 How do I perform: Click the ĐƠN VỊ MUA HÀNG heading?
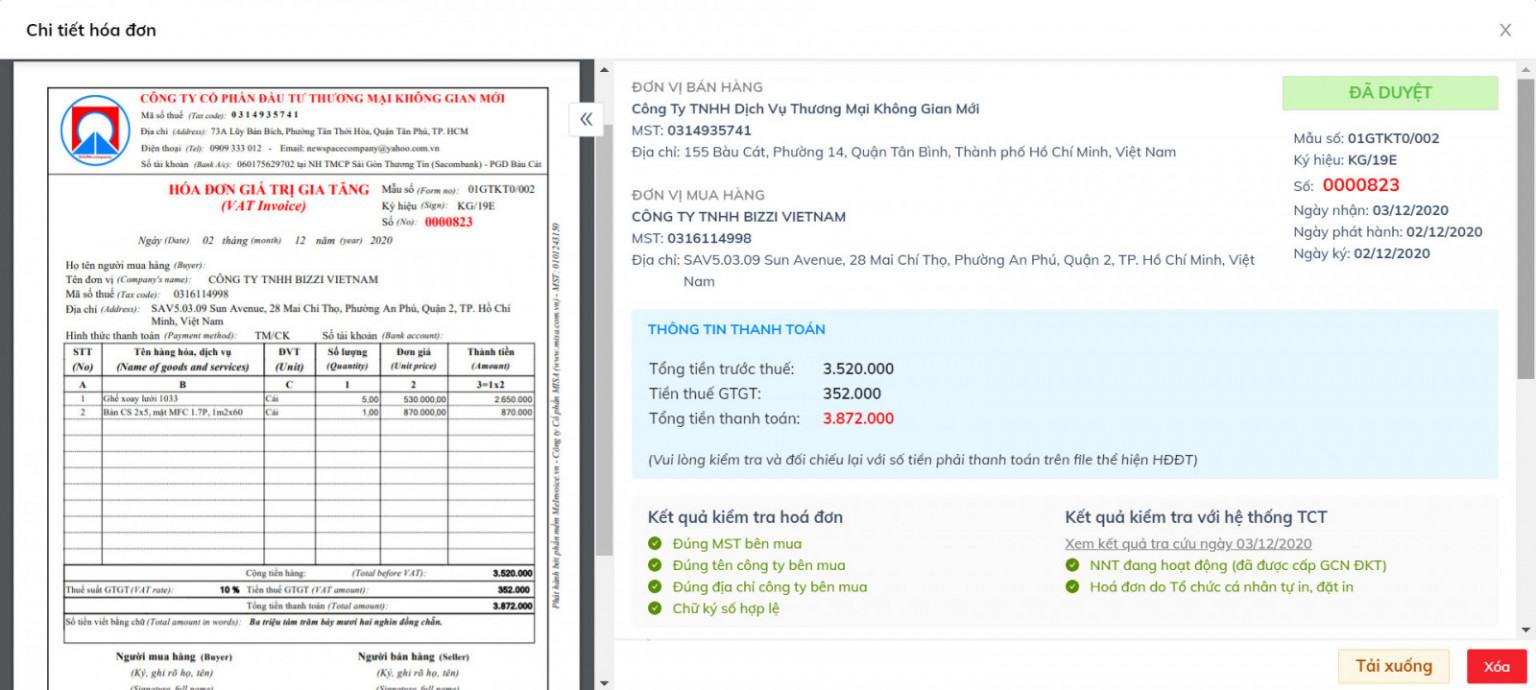point(698,195)
